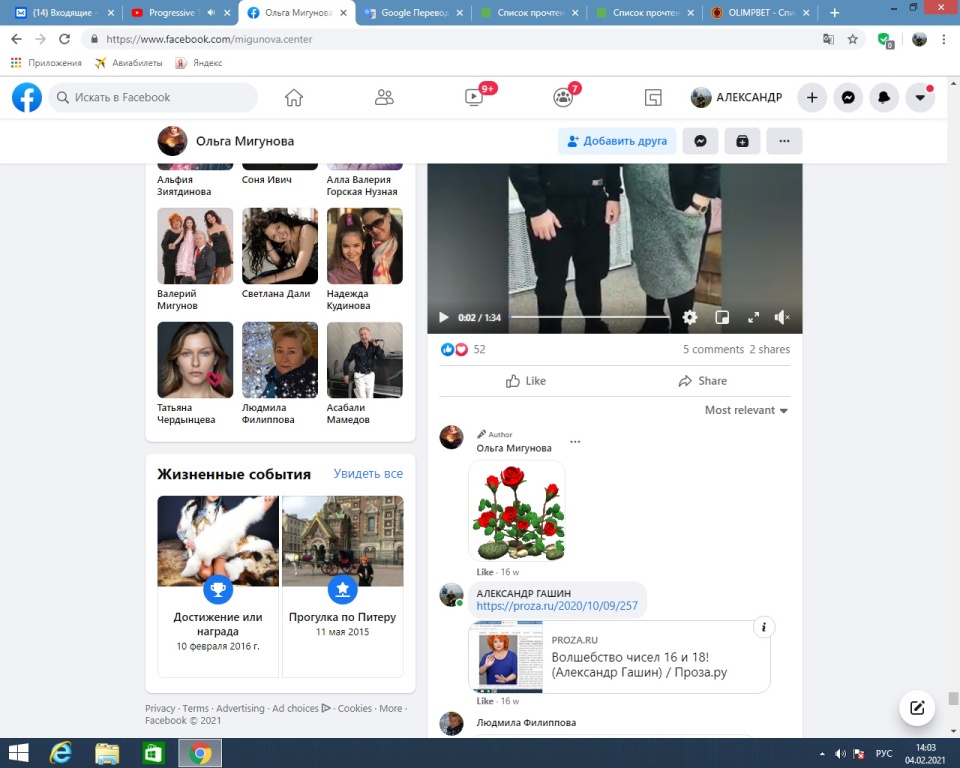This screenshot has height=768, width=960.
Task: Open friend Светлана Дали photo
Action: point(280,246)
